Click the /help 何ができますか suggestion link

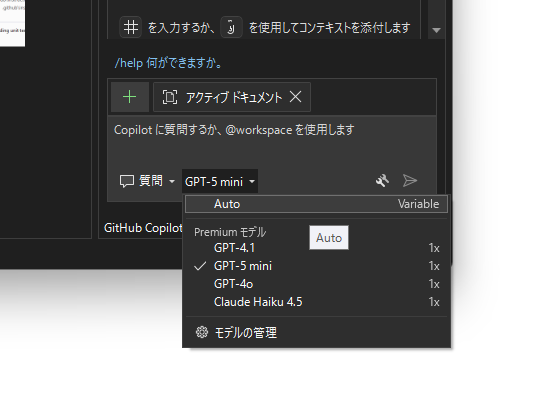168,63
